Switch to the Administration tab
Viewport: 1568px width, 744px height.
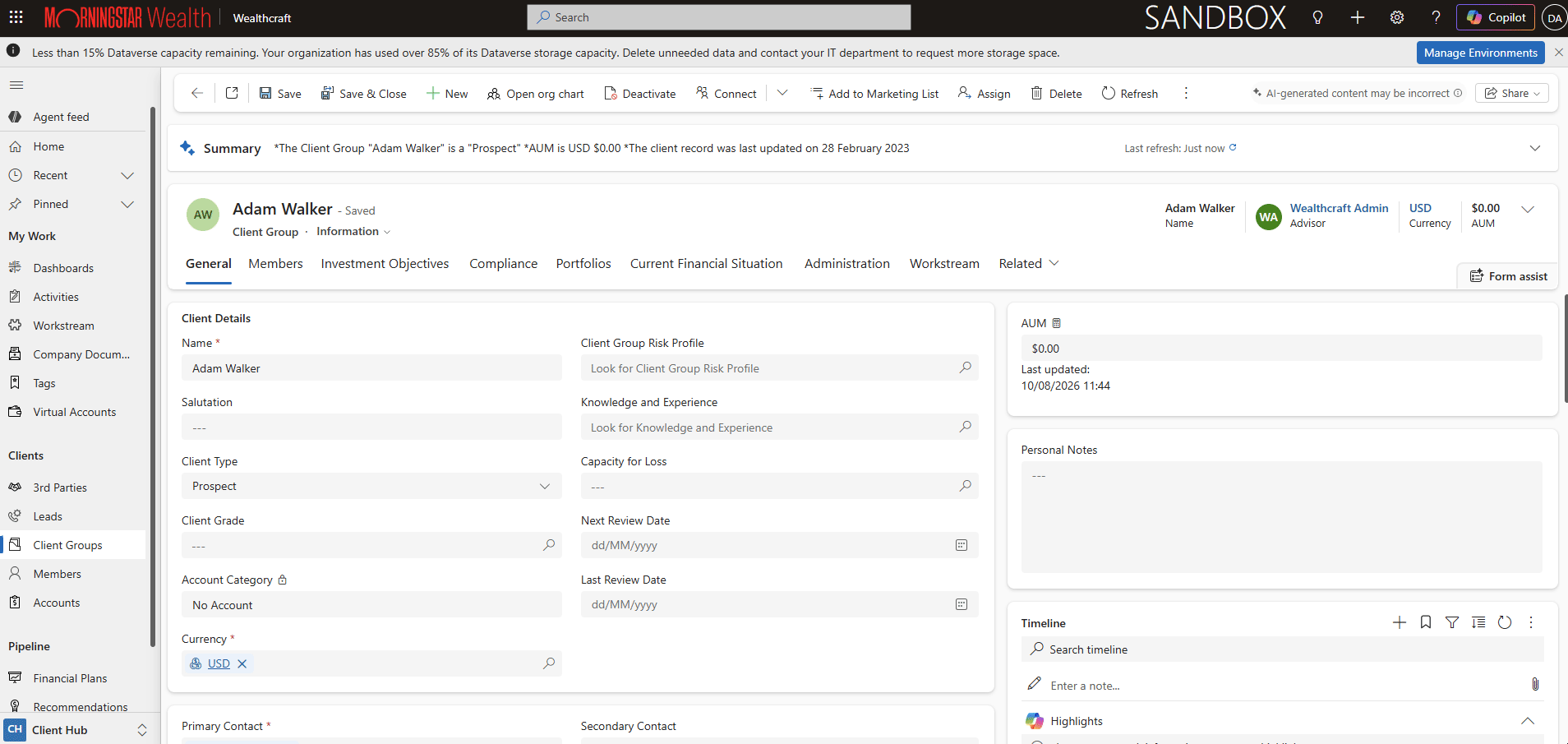click(x=846, y=263)
